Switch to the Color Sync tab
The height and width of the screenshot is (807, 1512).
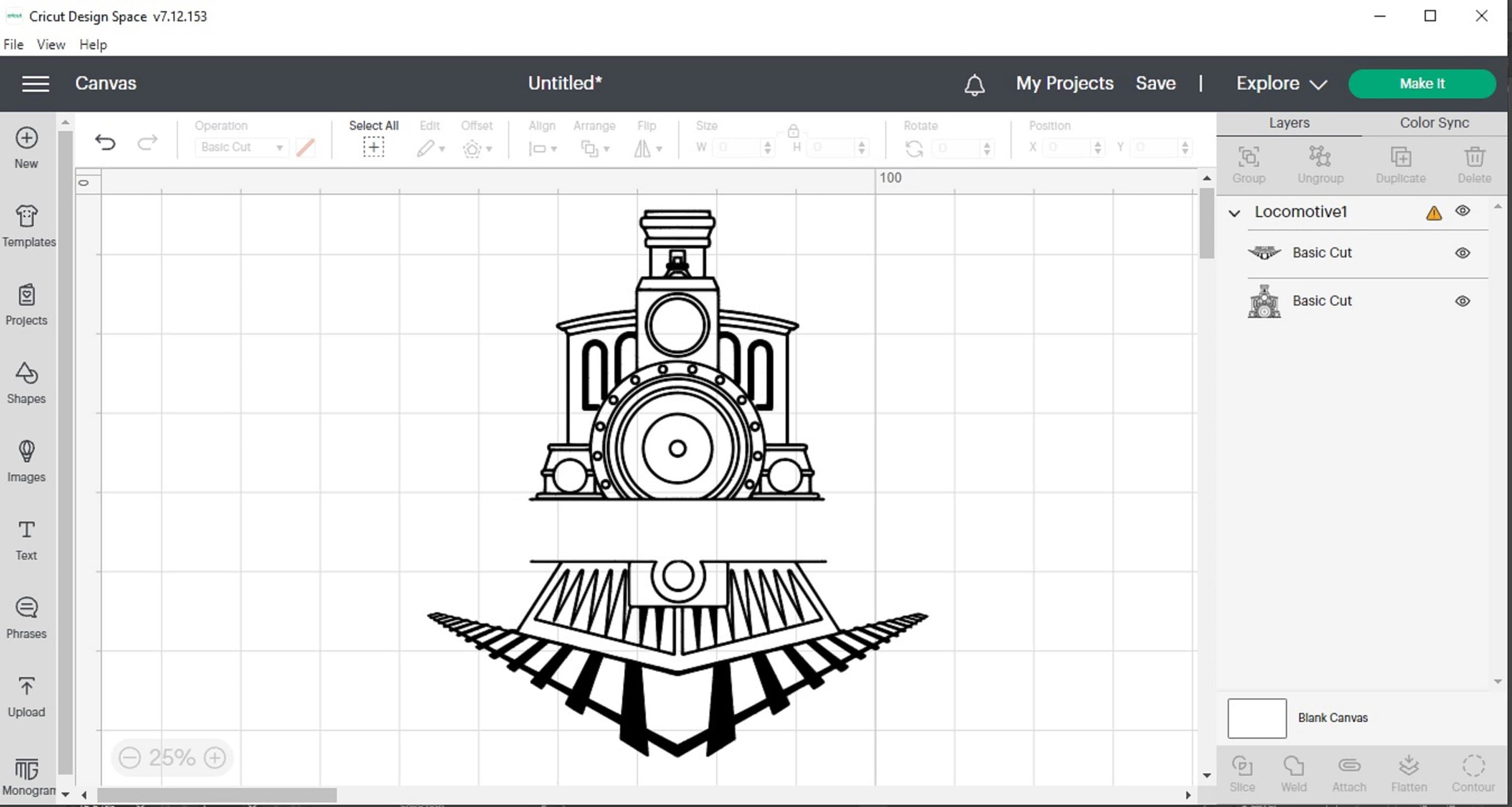(1433, 122)
